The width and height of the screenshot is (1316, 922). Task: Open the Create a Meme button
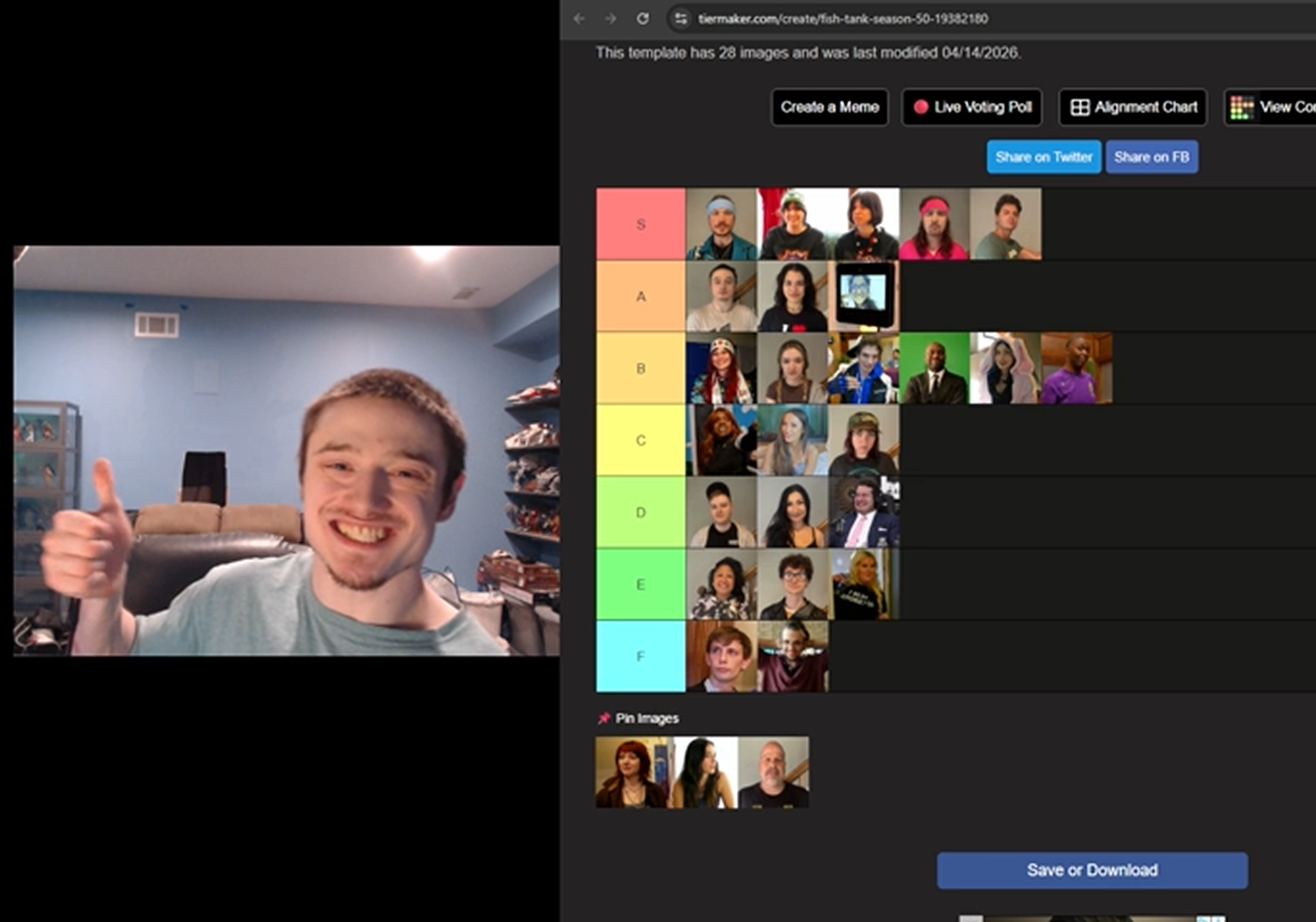click(x=829, y=107)
